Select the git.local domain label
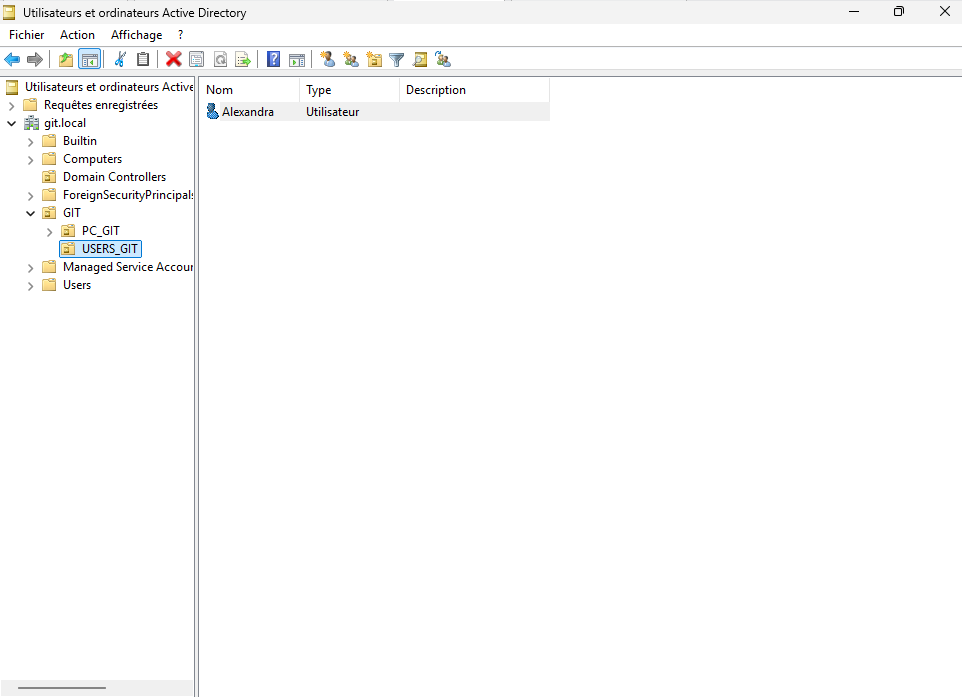Image resolution: width=962 pixels, height=697 pixels. pos(65,123)
